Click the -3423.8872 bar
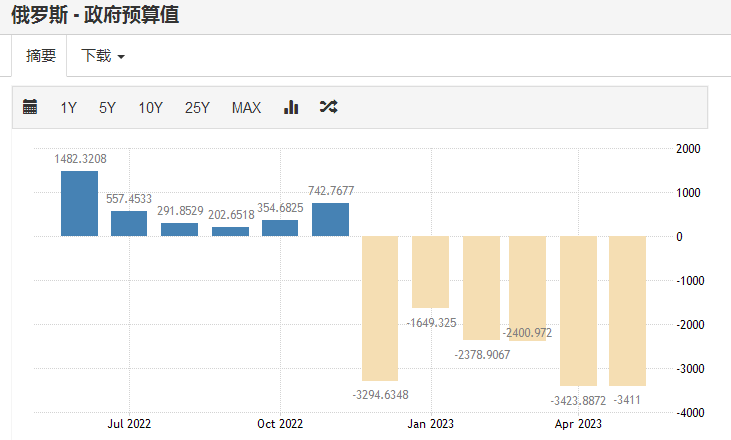The height and width of the screenshot is (440, 731). pyautogui.click(x=578, y=311)
